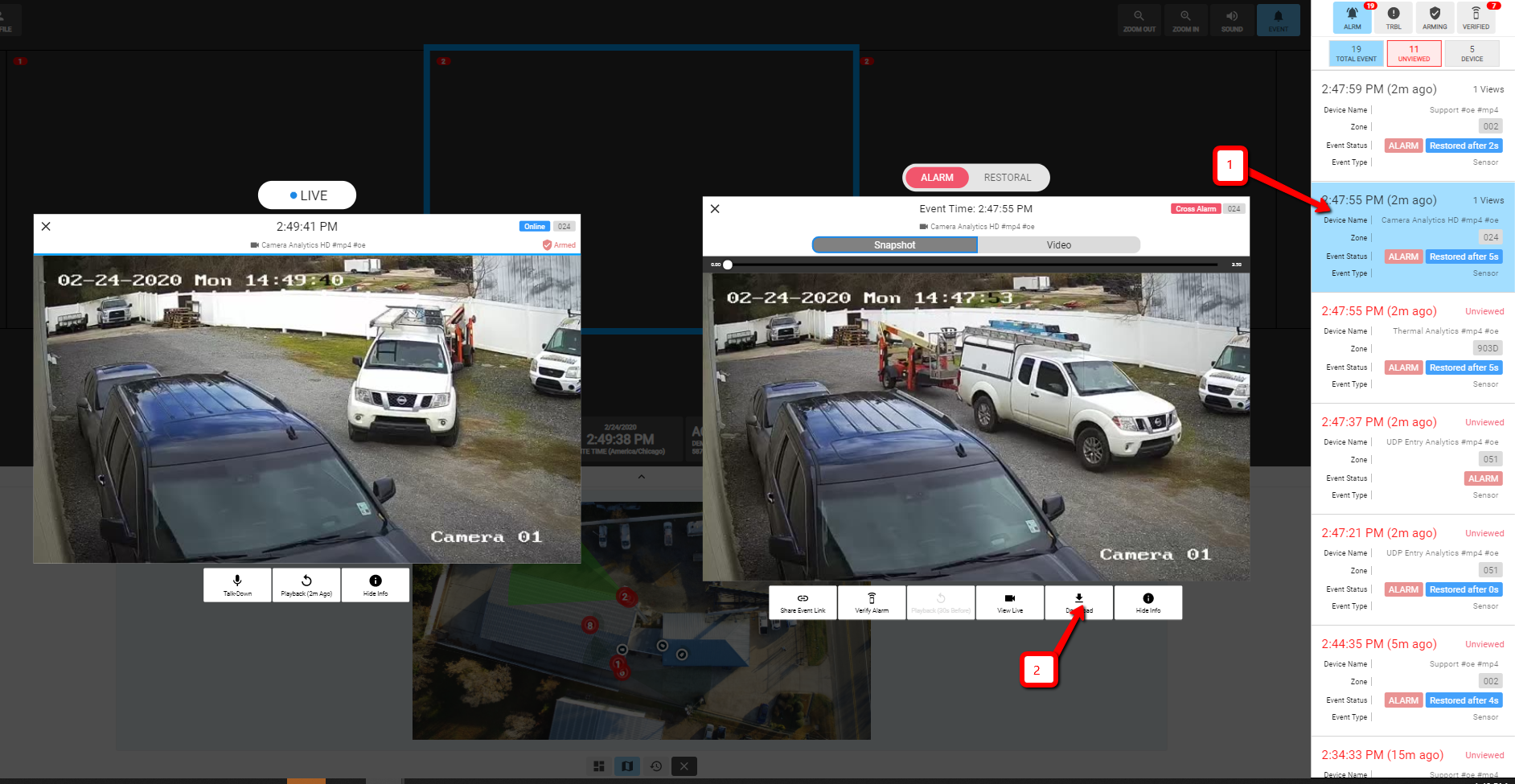Open the 2:47:21 PM event

1413,570
